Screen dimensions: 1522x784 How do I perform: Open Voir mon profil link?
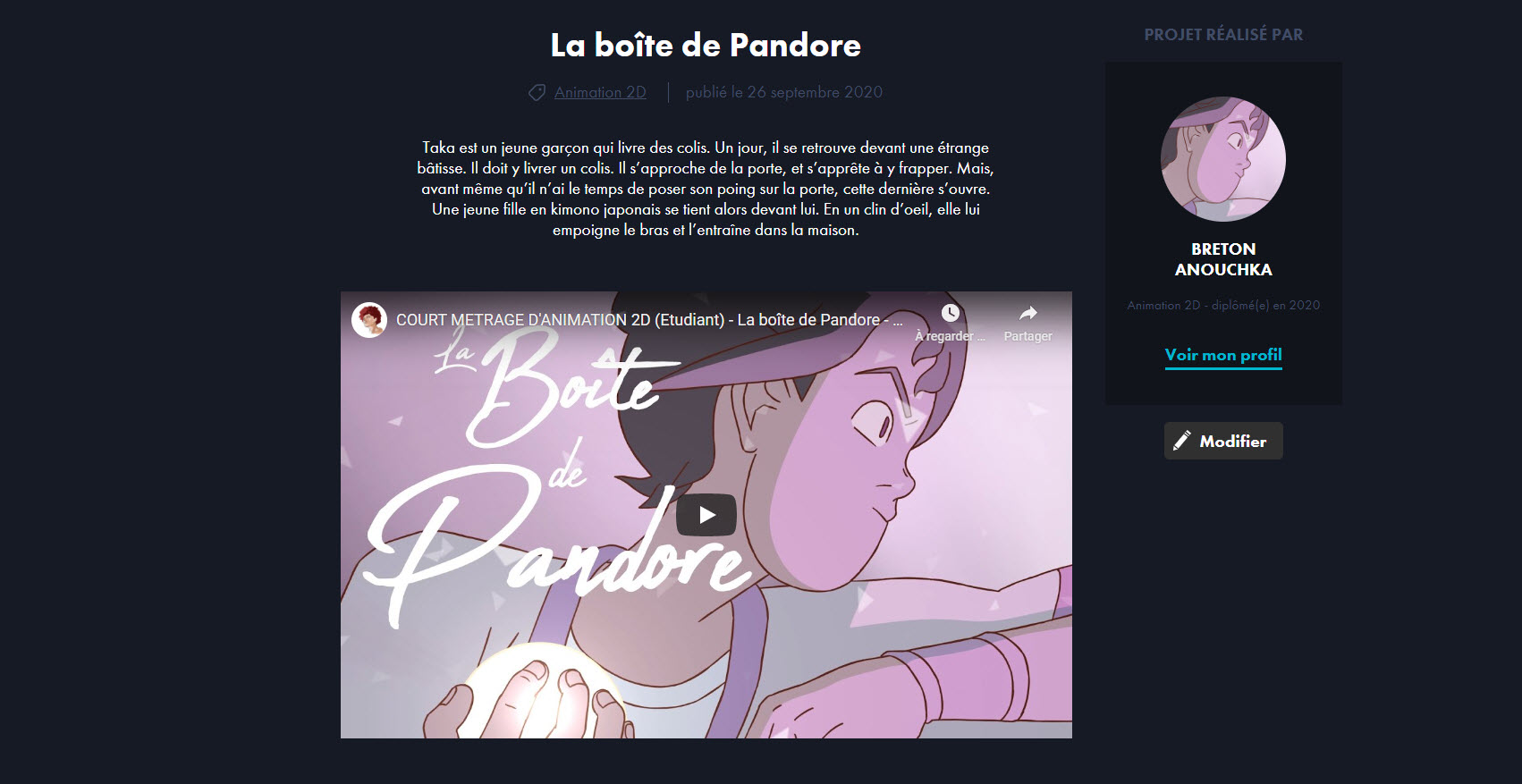pyautogui.click(x=1223, y=355)
